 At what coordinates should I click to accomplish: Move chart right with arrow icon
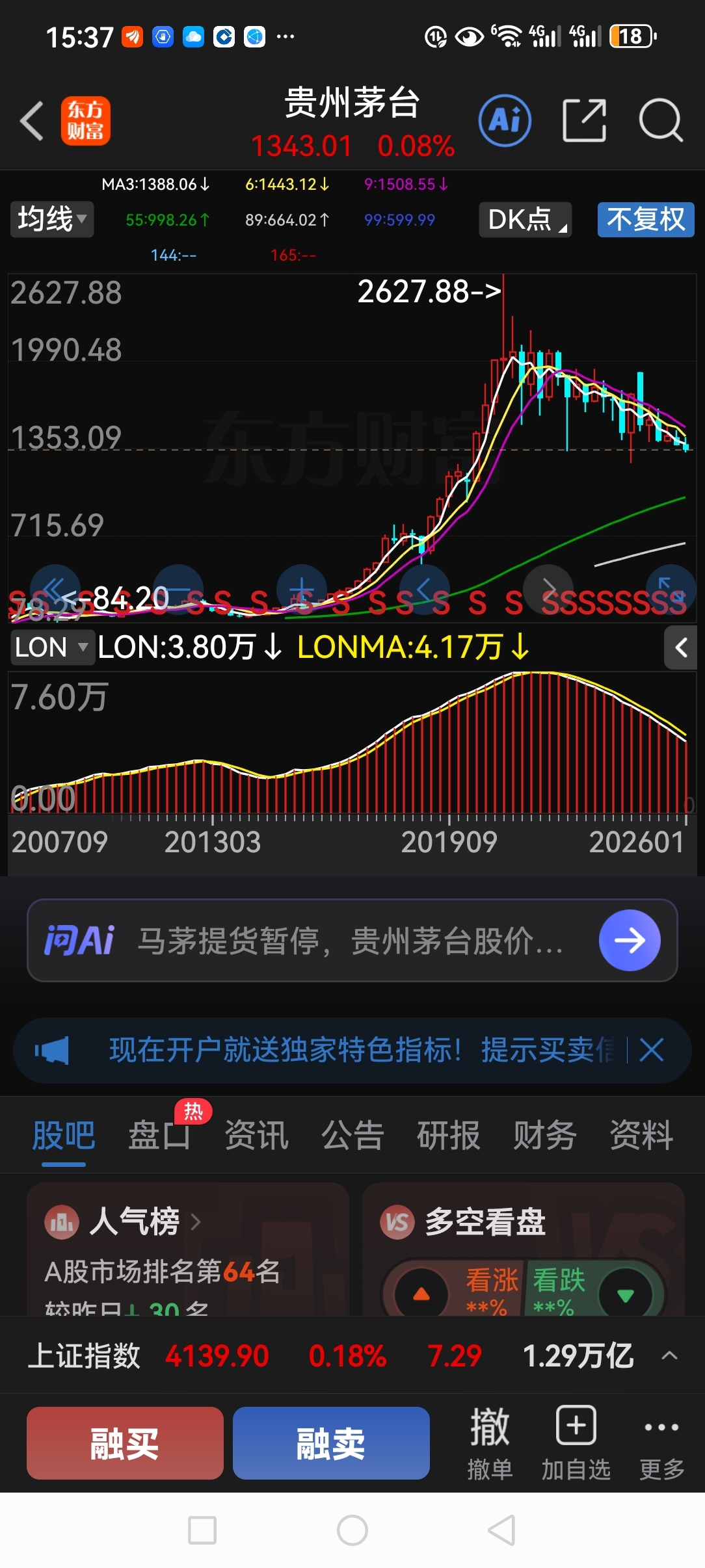[548, 590]
